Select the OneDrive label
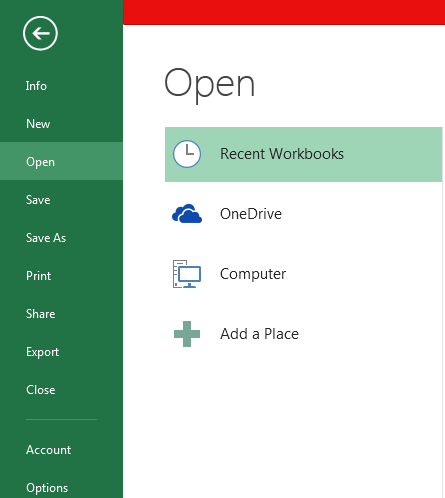 pyautogui.click(x=251, y=214)
